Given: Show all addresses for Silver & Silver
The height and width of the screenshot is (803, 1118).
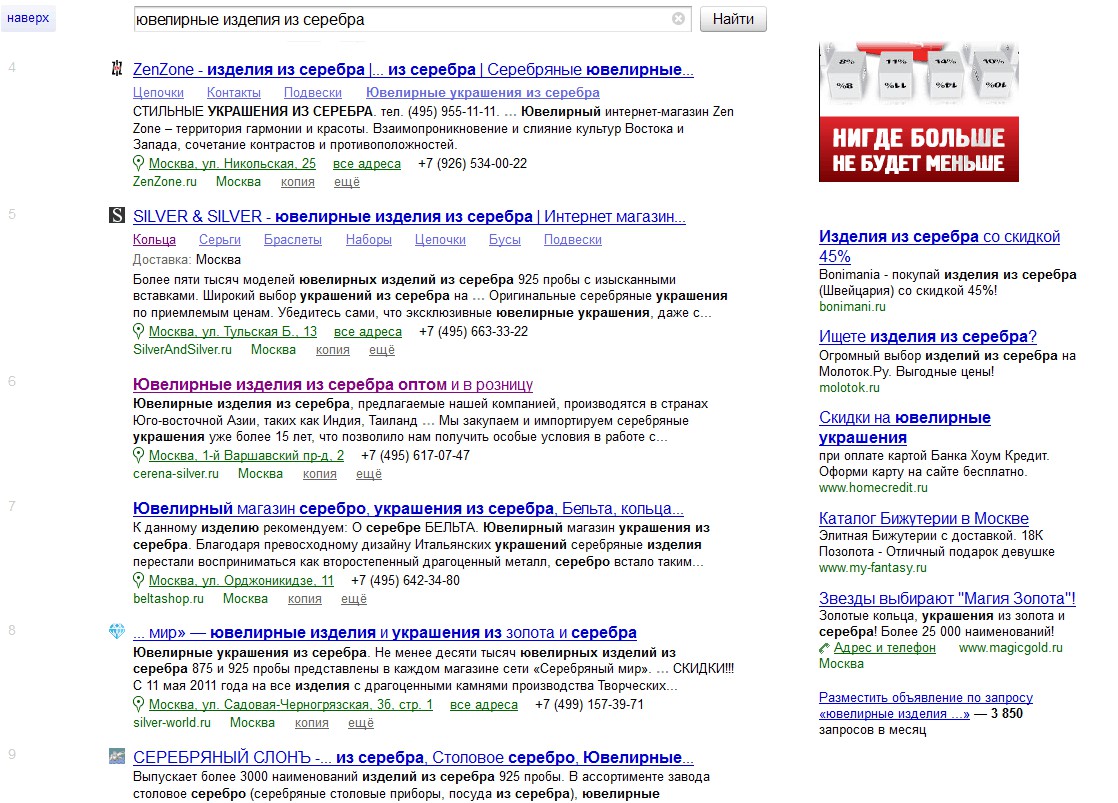Looking at the screenshot, I should click(368, 332).
